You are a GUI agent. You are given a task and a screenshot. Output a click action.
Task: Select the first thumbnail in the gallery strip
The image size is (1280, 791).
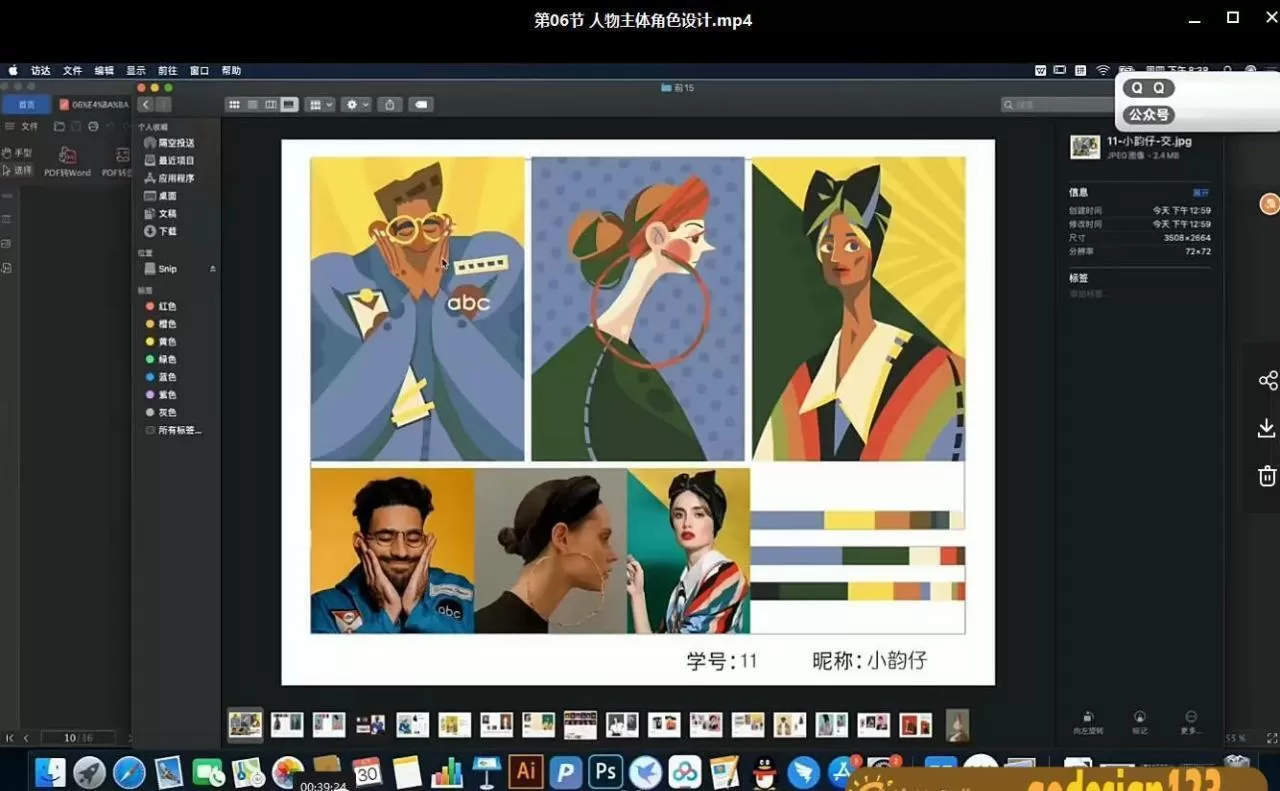pyautogui.click(x=244, y=723)
